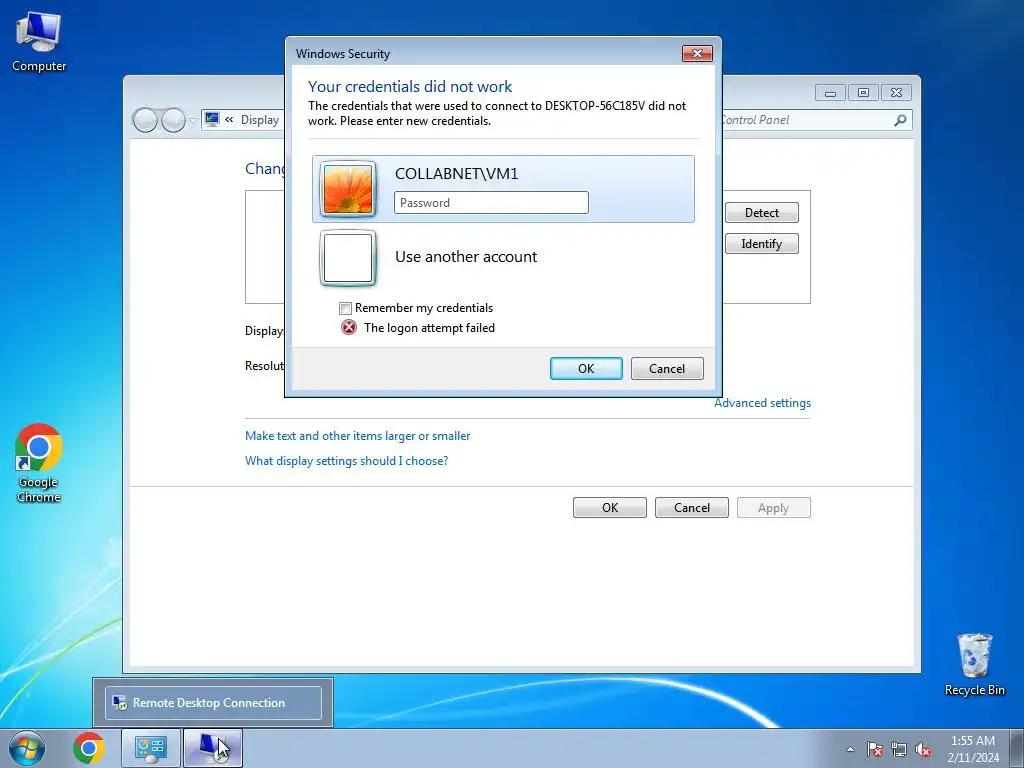Click the address bar chevron before Display
Image resolution: width=1024 pixels, height=768 pixels.
point(229,120)
